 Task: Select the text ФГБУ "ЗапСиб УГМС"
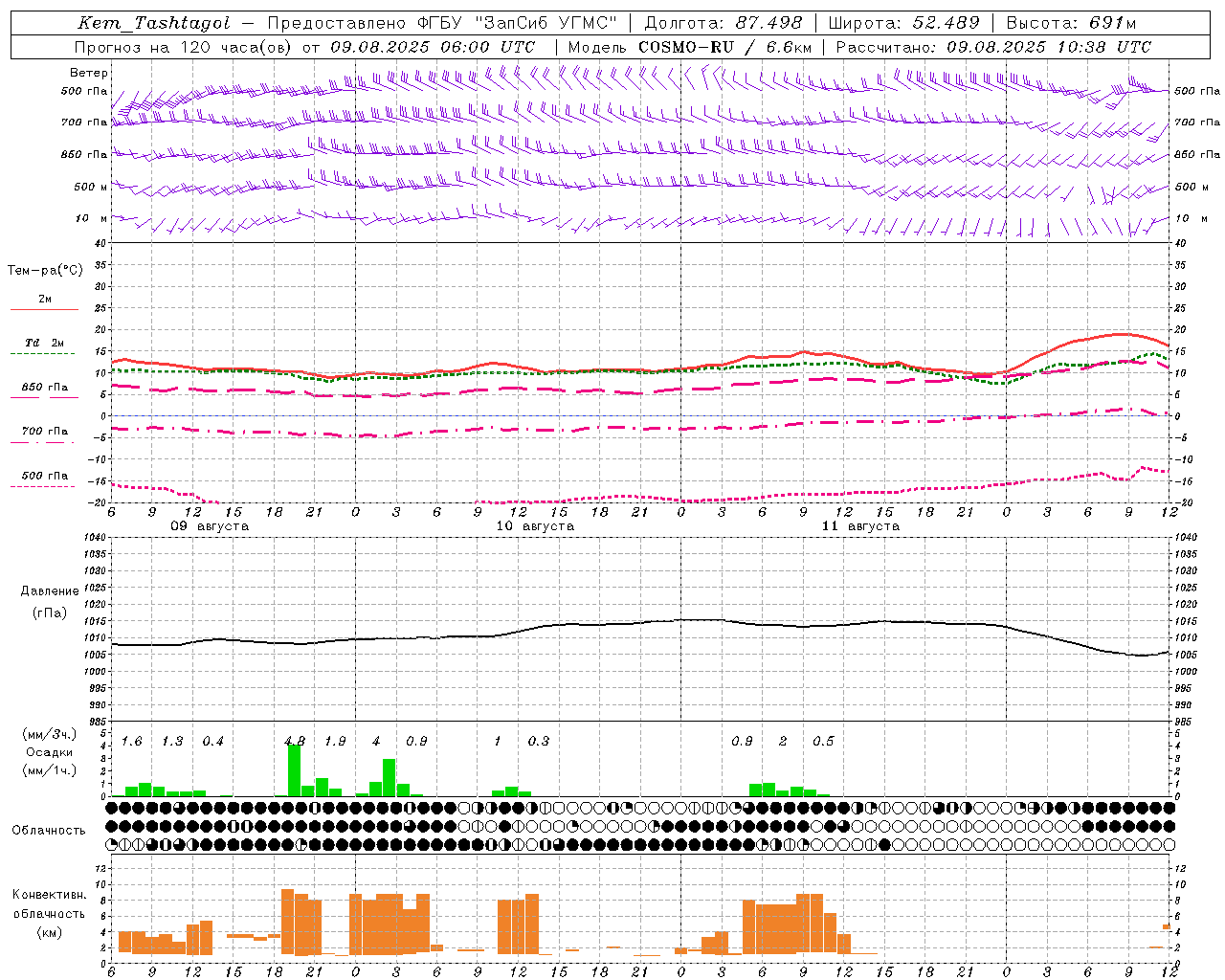(517, 23)
